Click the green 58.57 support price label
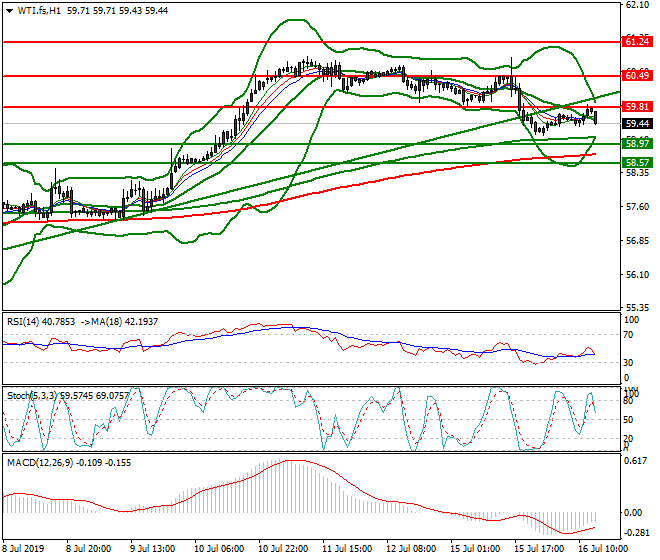This screenshot has height=560, width=660. coord(637,162)
